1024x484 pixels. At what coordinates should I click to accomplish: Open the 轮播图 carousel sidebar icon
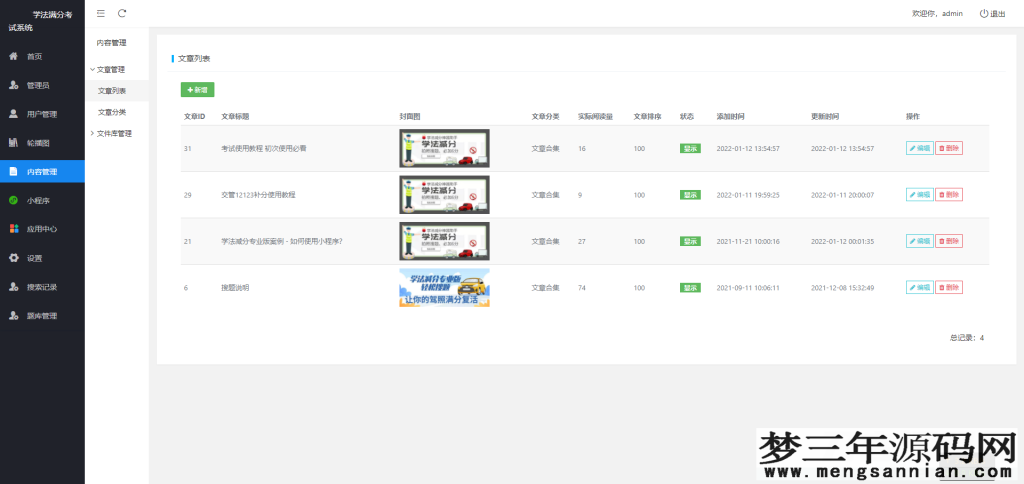[13, 143]
